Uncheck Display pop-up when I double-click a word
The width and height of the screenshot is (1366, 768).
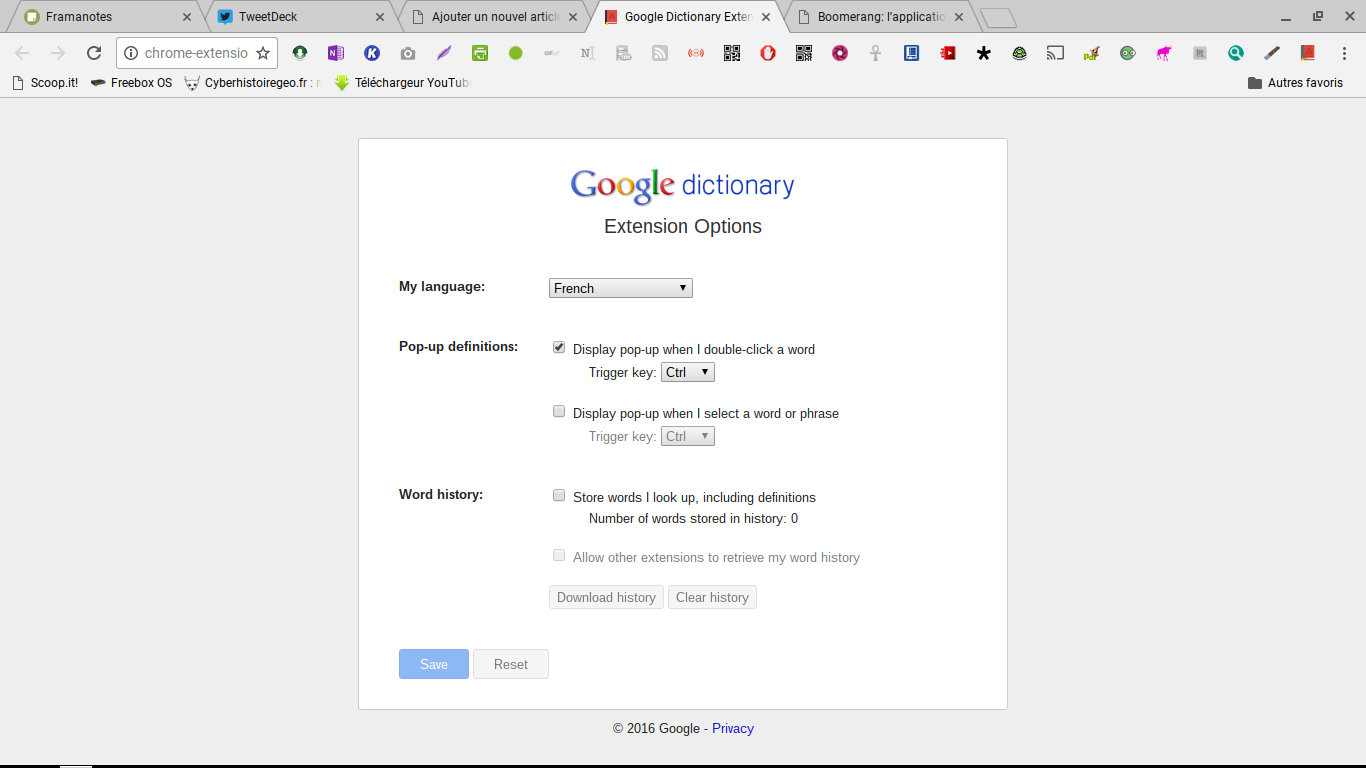(559, 348)
